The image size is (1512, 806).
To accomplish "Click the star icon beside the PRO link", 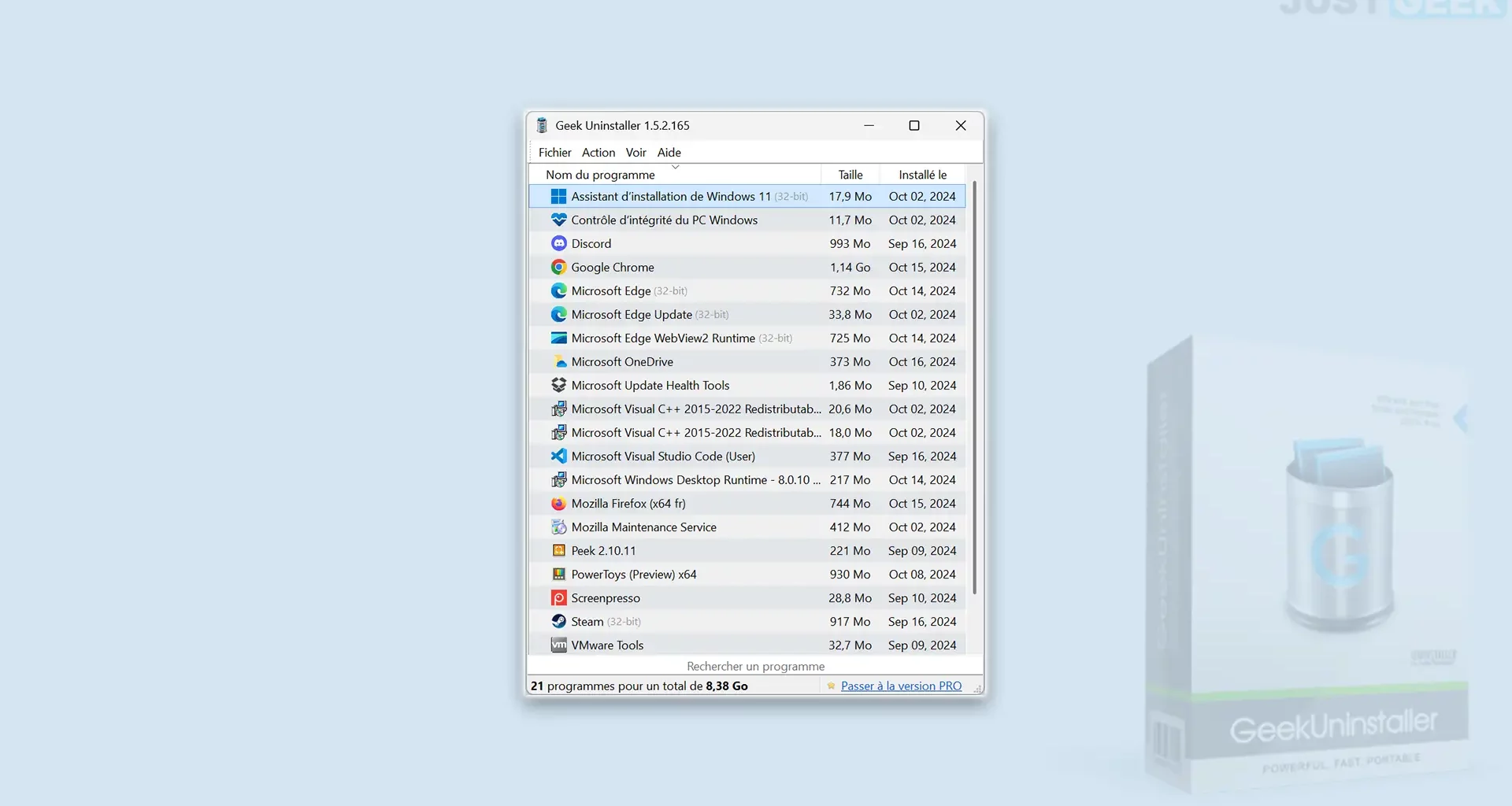I will [831, 686].
